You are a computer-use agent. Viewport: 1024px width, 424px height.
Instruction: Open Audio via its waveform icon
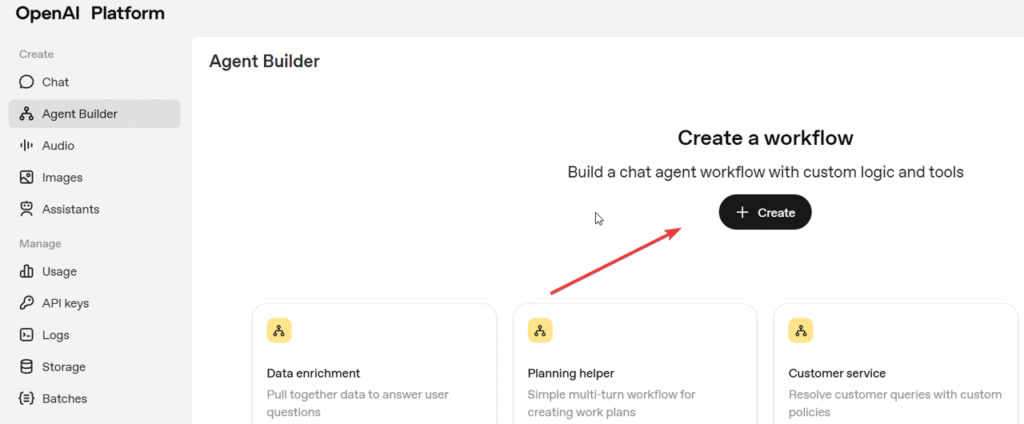point(27,146)
